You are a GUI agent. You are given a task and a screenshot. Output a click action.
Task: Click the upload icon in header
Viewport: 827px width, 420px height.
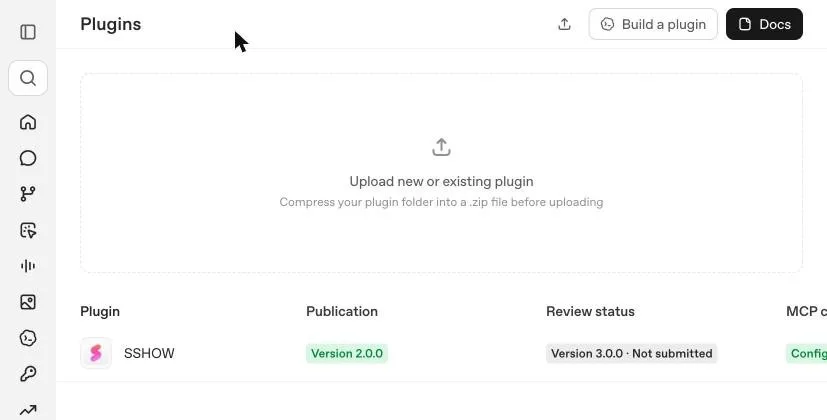[x=564, y=24]
